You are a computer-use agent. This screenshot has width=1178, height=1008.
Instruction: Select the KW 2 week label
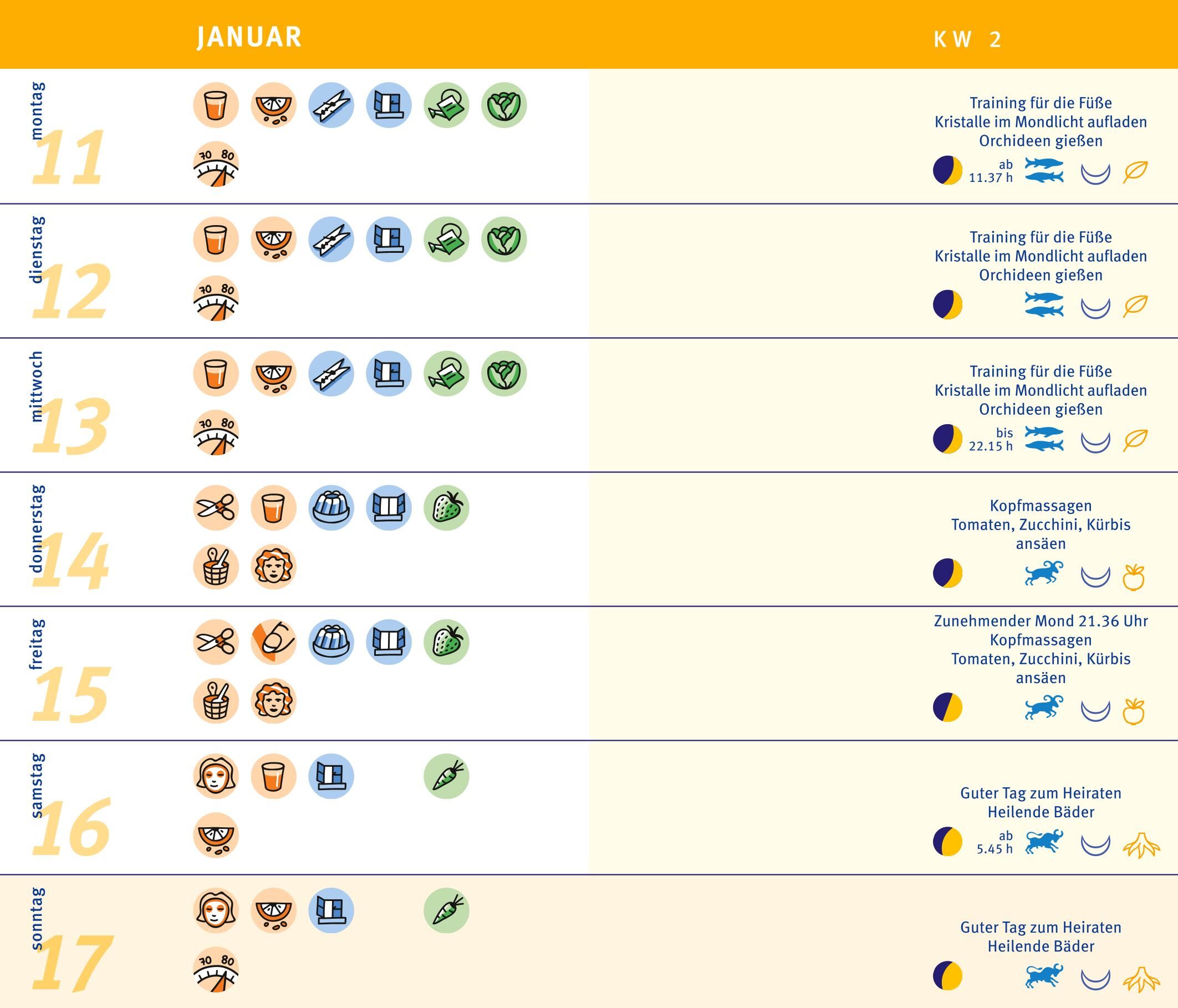tap(967, 40)
